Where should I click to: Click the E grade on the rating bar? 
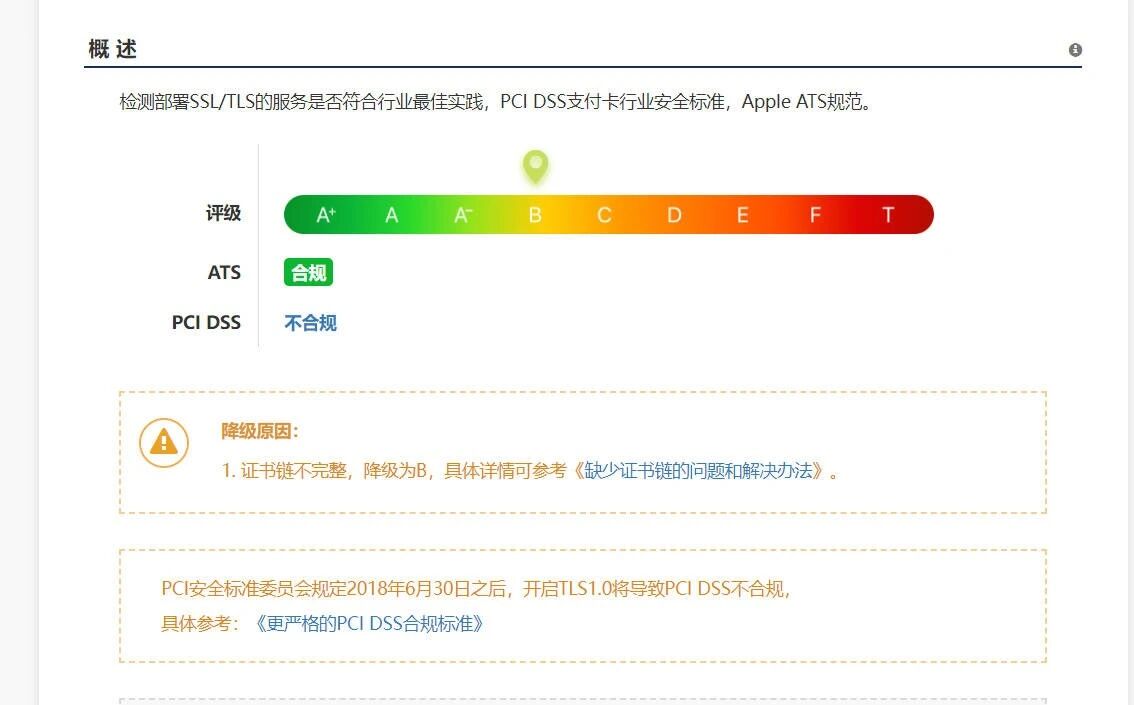[x=742, y=215]
